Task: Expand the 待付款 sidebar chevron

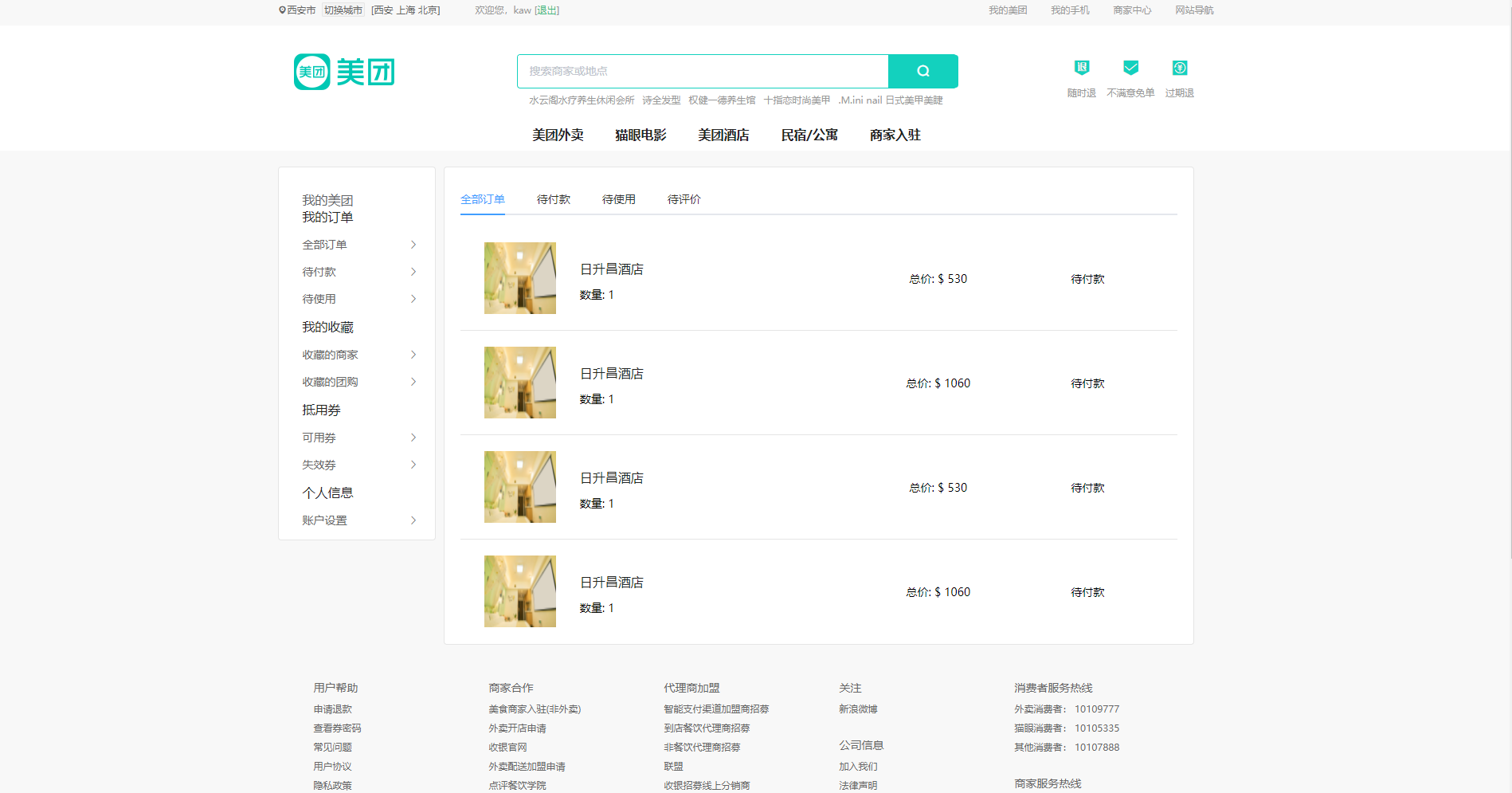Action: point(413,272)
